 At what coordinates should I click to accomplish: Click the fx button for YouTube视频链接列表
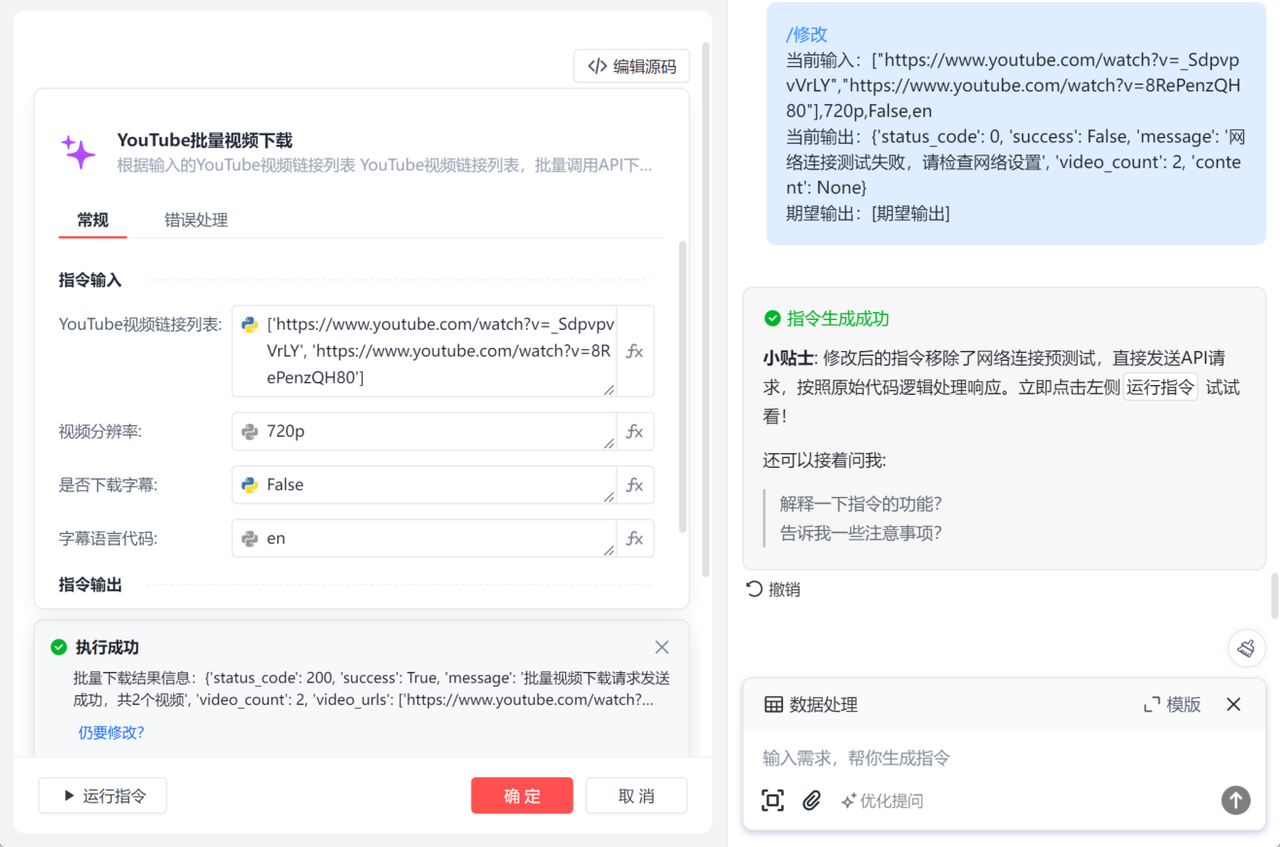(634, 351)
